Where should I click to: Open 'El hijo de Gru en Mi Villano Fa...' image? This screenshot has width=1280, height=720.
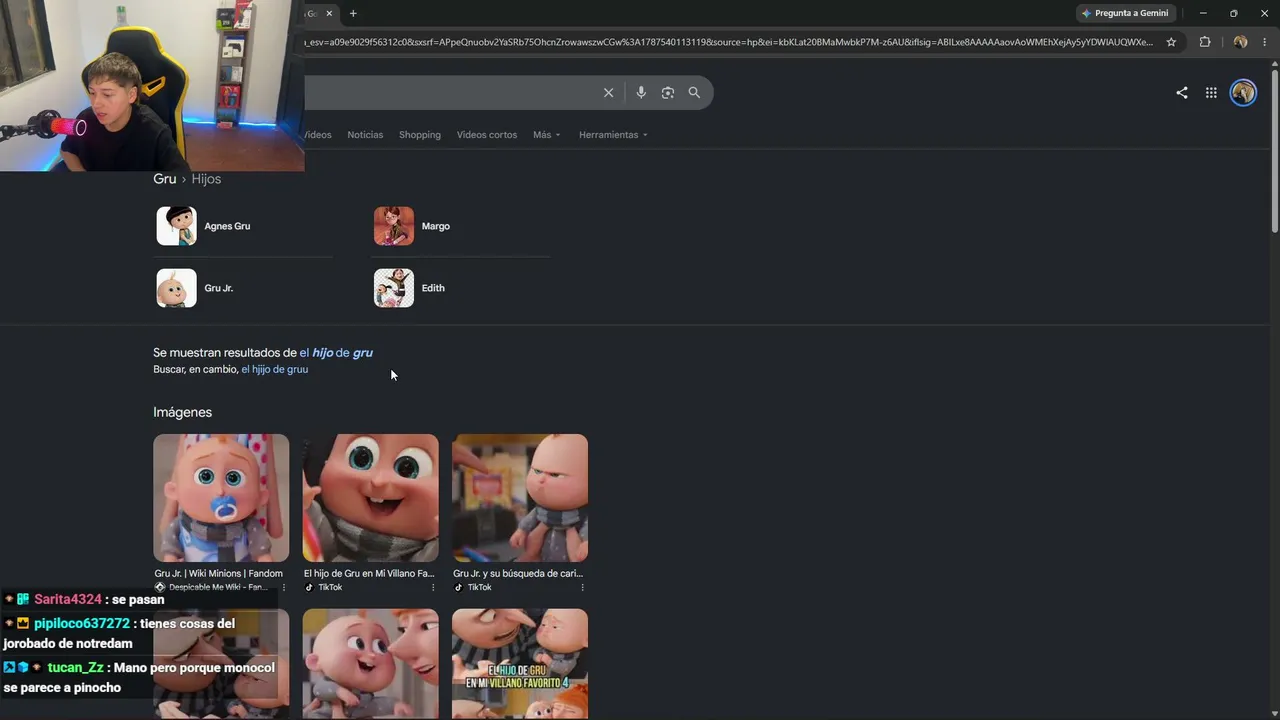pos(370,498)
